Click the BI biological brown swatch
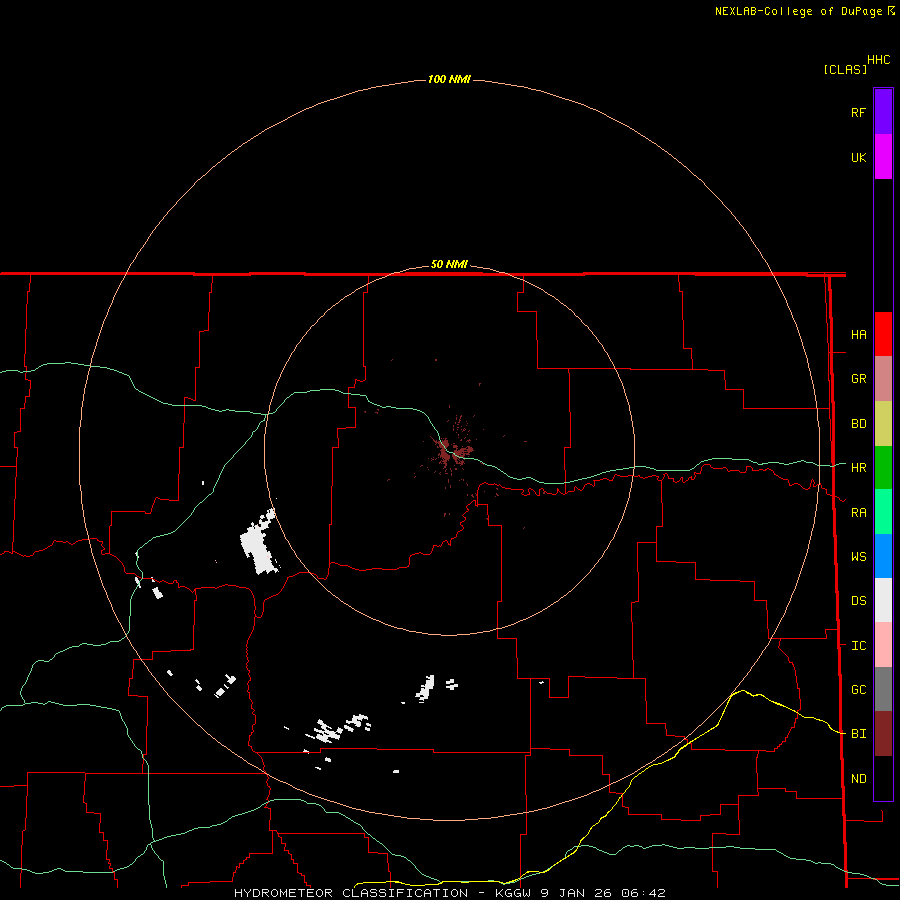This screenshot has width=900, height=900. 883,734
